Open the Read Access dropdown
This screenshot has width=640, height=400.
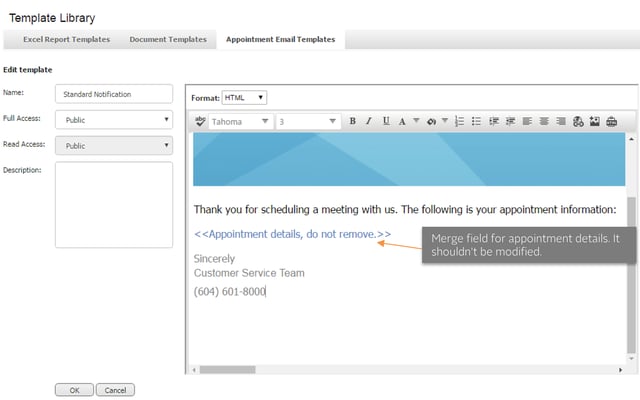[114, 145]
